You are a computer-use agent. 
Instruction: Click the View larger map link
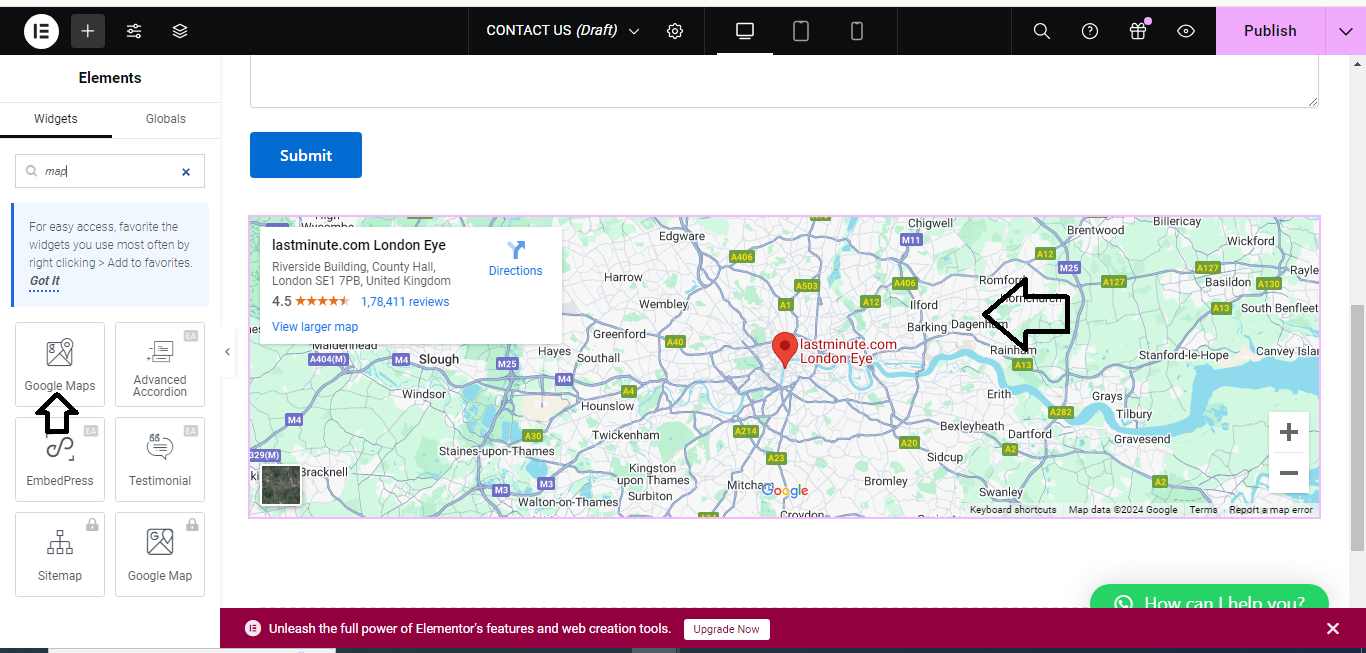pos(315,327)
